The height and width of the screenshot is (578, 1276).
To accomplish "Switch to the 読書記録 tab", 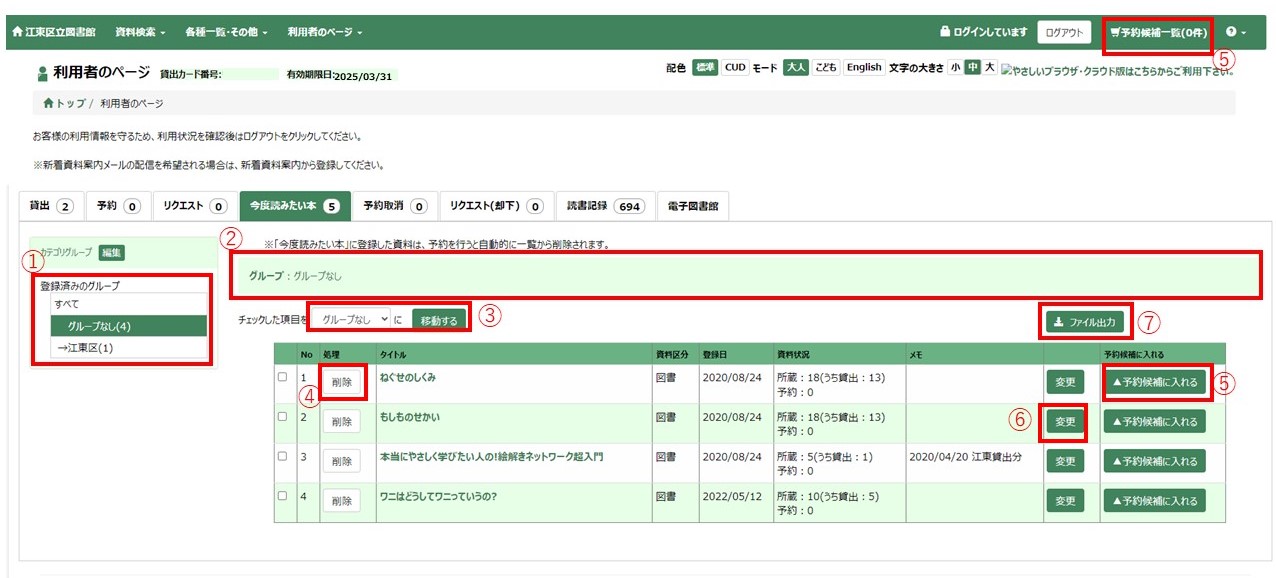I will tap(605, 206).
